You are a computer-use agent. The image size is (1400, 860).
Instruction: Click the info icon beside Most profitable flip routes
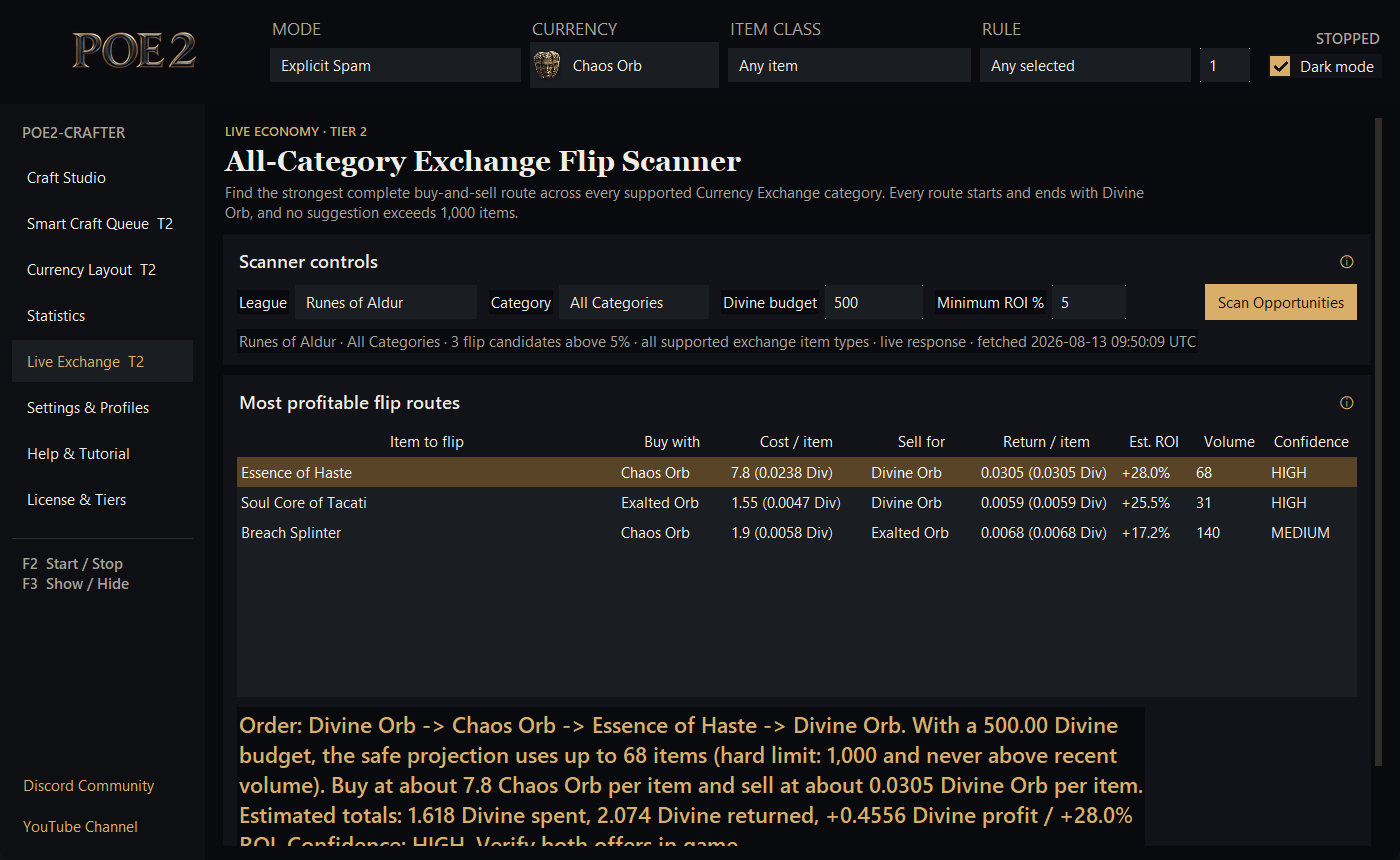[x=1346, y=403]
